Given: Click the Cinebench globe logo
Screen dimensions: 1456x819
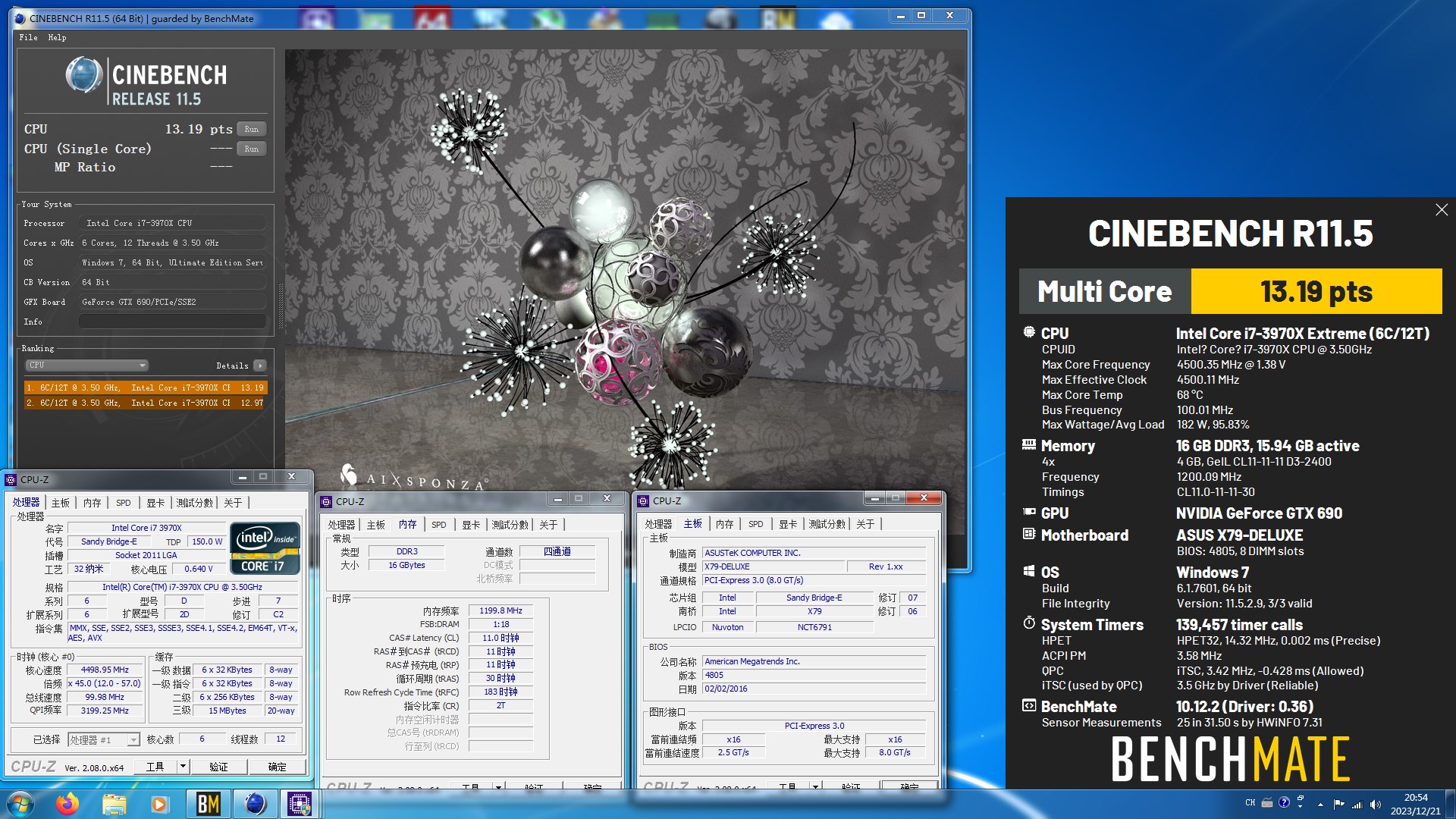Looking at the screenshot, I should 83,75.
